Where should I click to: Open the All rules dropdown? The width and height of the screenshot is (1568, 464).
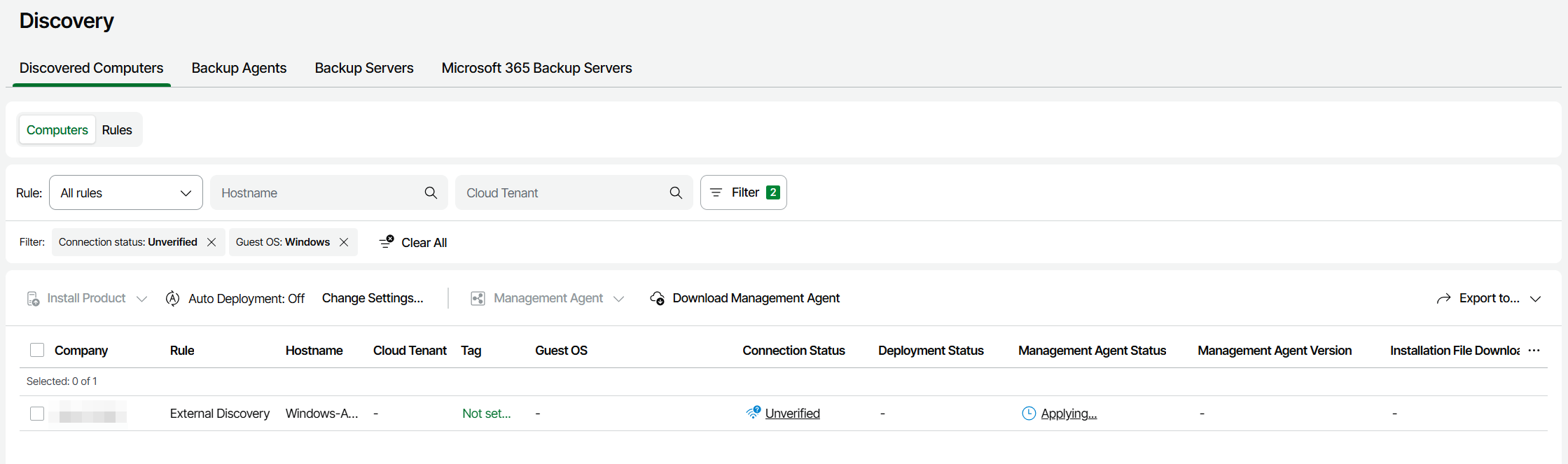tap(126, 192)
